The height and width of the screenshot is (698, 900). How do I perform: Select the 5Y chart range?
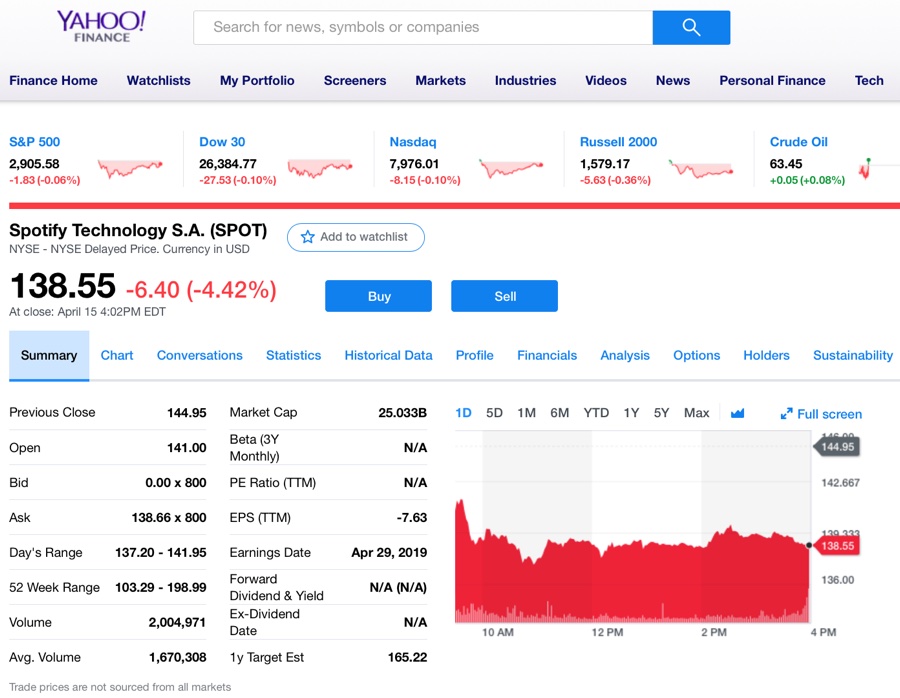click(661, 413)
